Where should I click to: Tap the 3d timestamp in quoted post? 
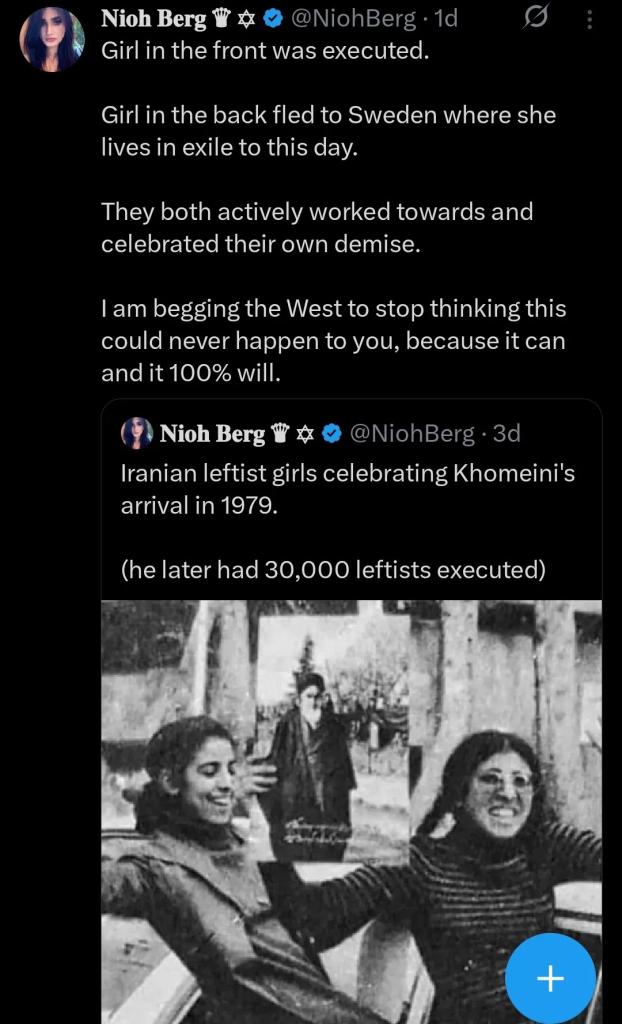507,433
